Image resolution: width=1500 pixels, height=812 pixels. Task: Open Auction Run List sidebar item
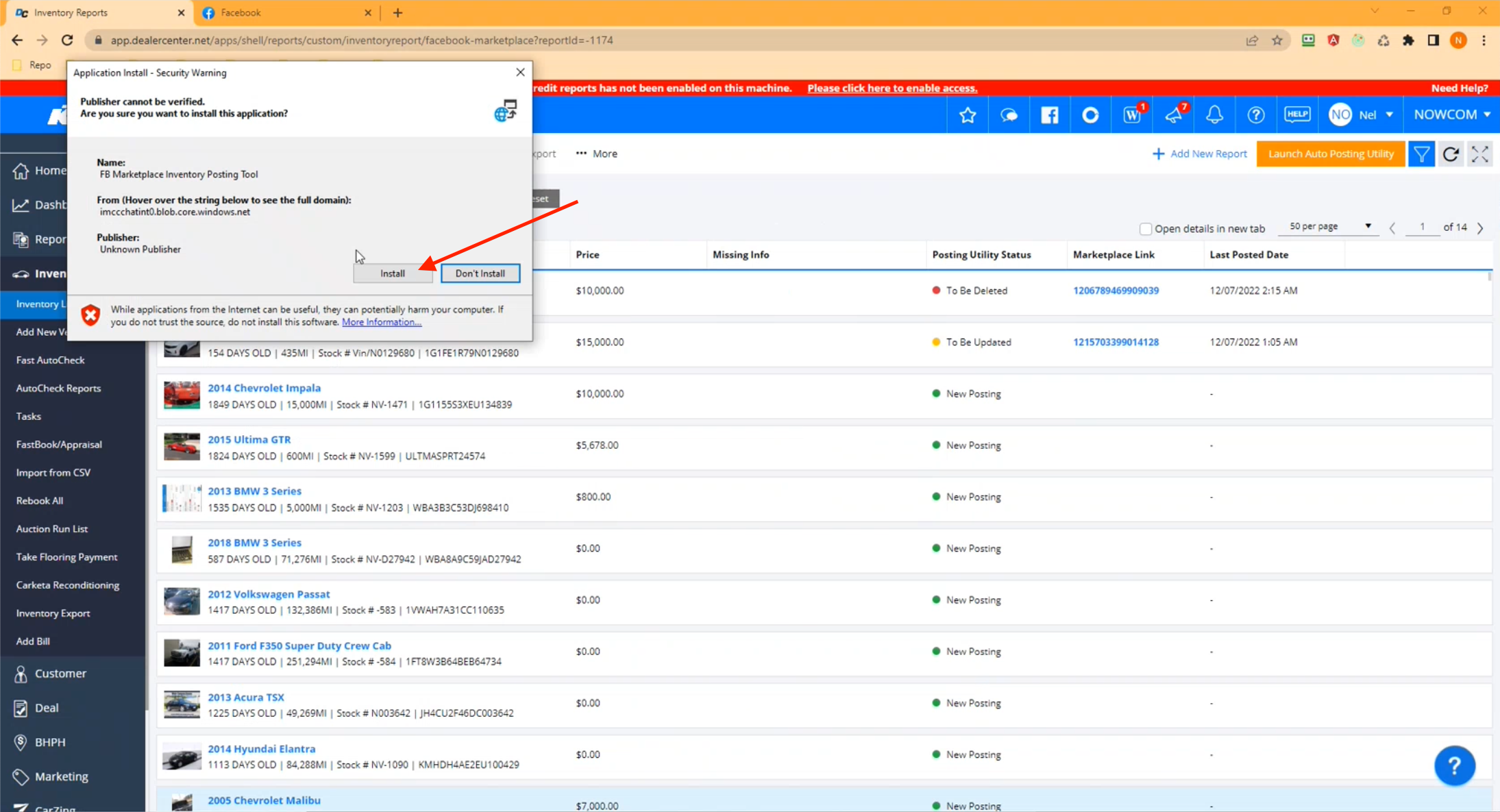coord(52,529)
